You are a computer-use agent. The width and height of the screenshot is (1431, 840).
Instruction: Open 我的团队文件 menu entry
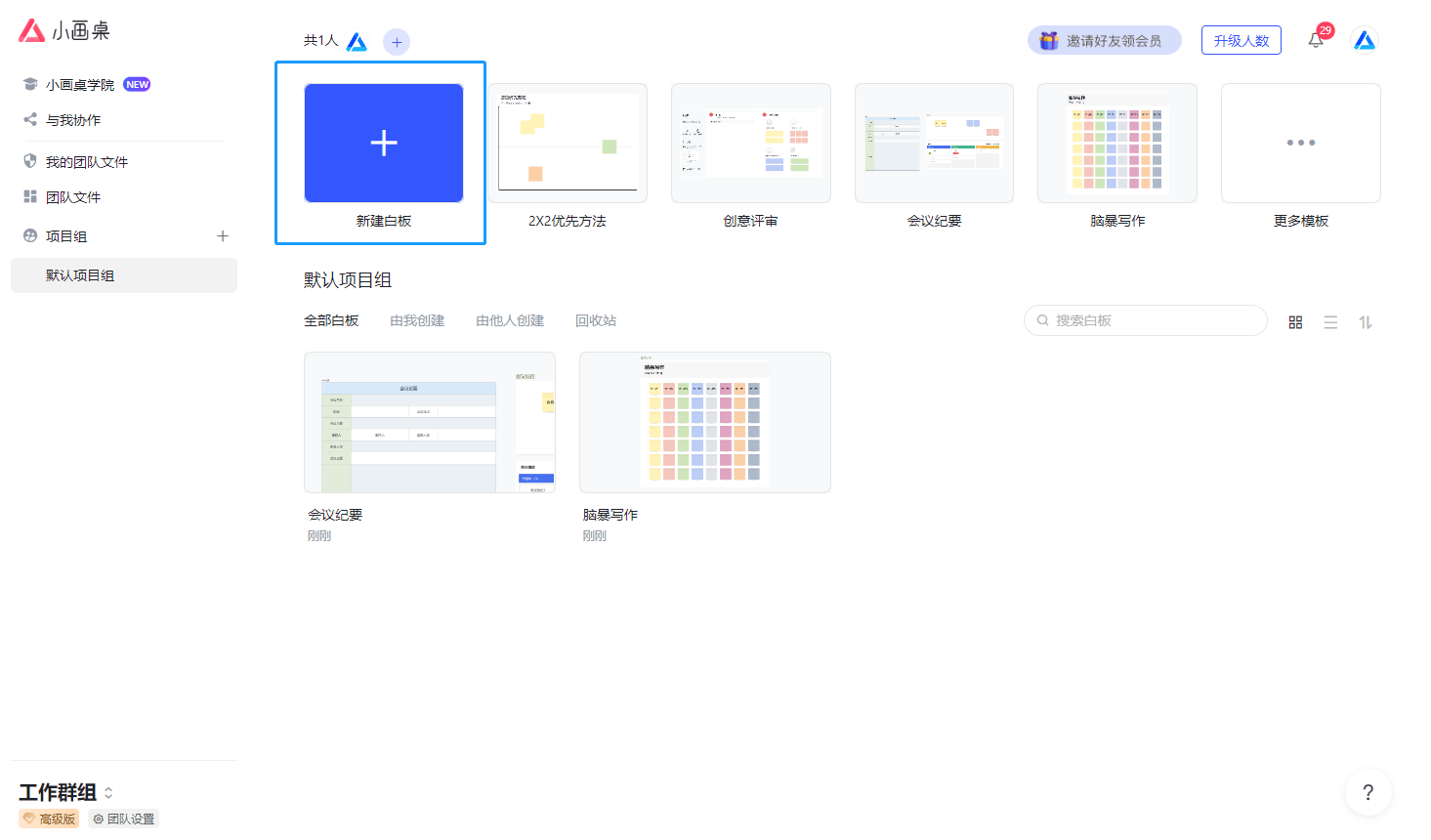87,162
